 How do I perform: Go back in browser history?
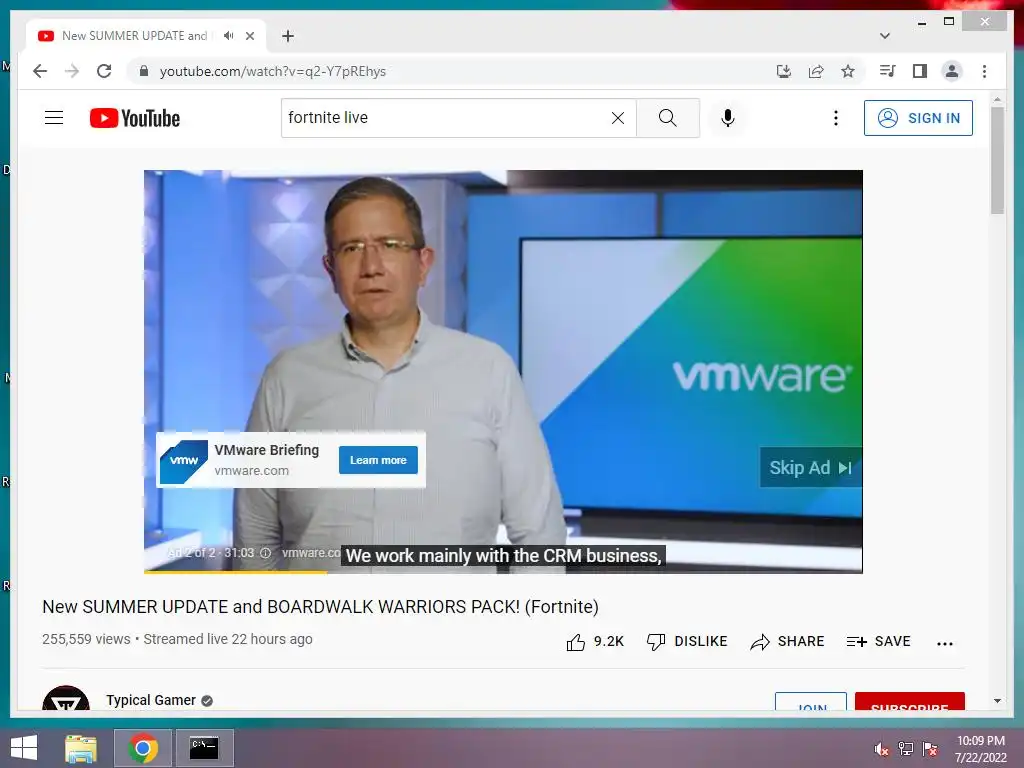click(40, 71)
